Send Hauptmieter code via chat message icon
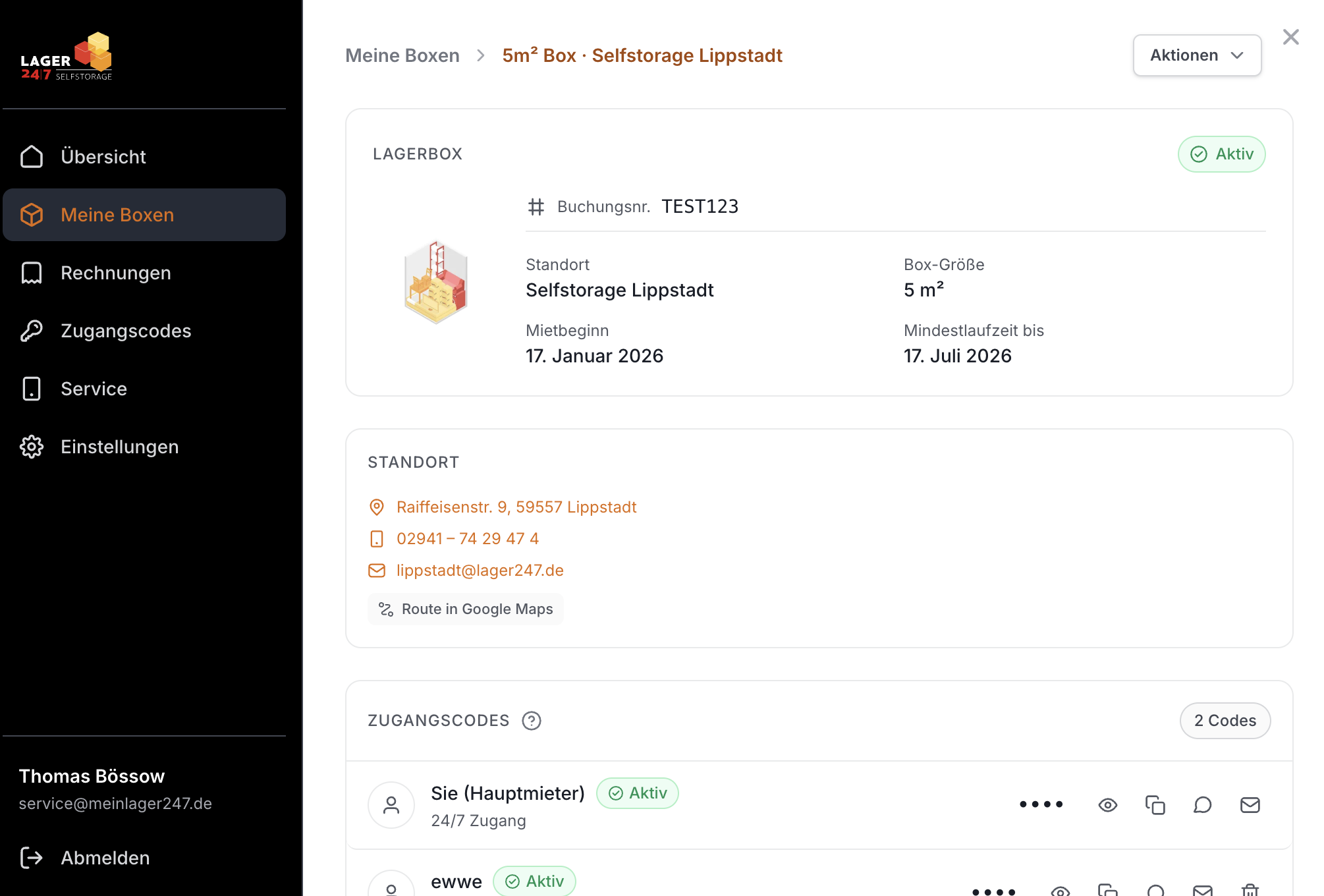Screen dimensions: 1324x896 [x=1202, y=805]
